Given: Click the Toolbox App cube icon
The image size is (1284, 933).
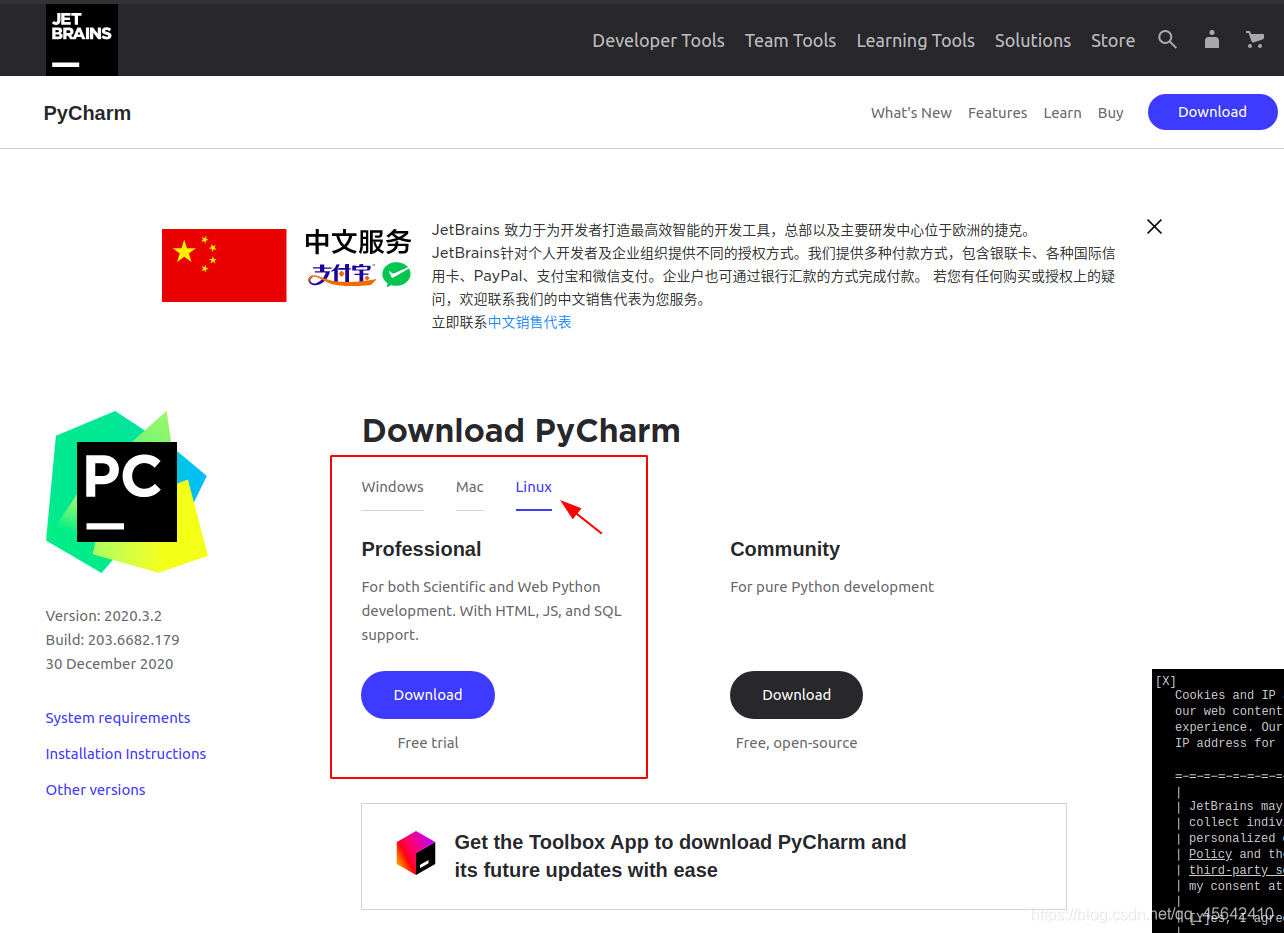Looking at the screenshot, I should click(x=416, y=853).
